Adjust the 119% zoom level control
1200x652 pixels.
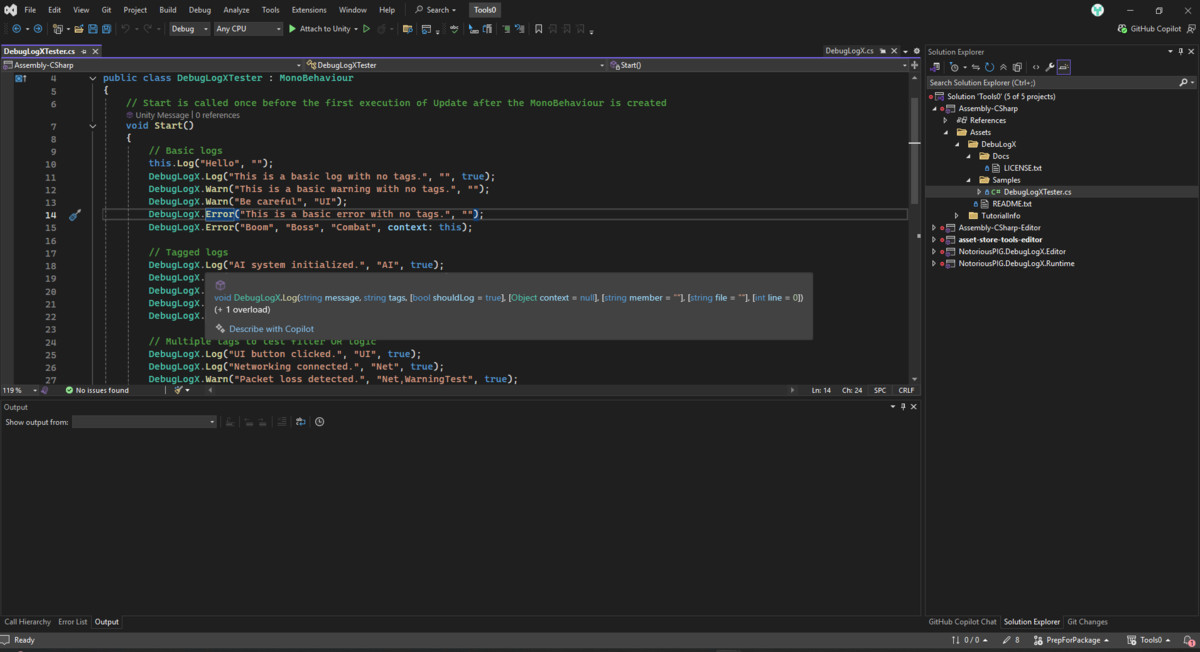(18, 390)
